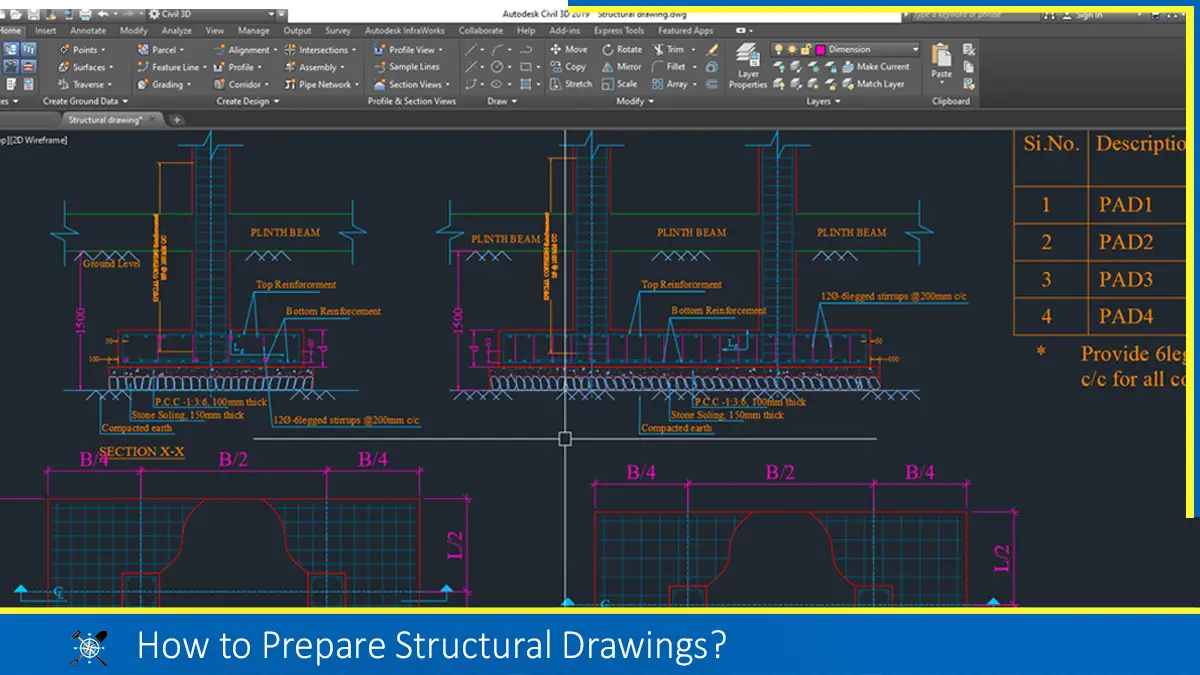Select the Stretch command
This screenshot has width=1200, height=675.
571,85
